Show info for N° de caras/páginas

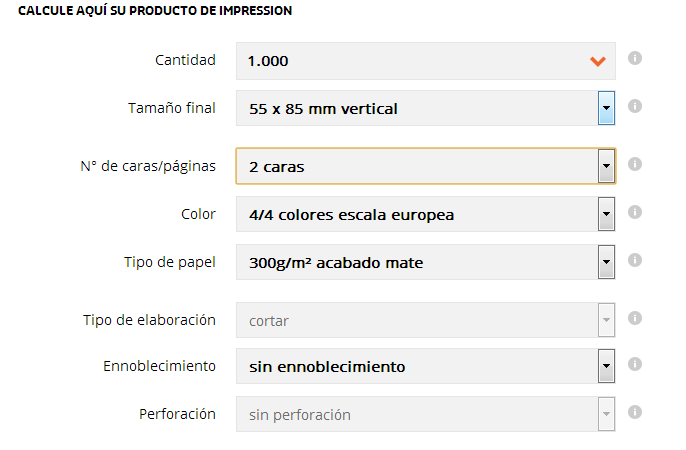point(635,164)
